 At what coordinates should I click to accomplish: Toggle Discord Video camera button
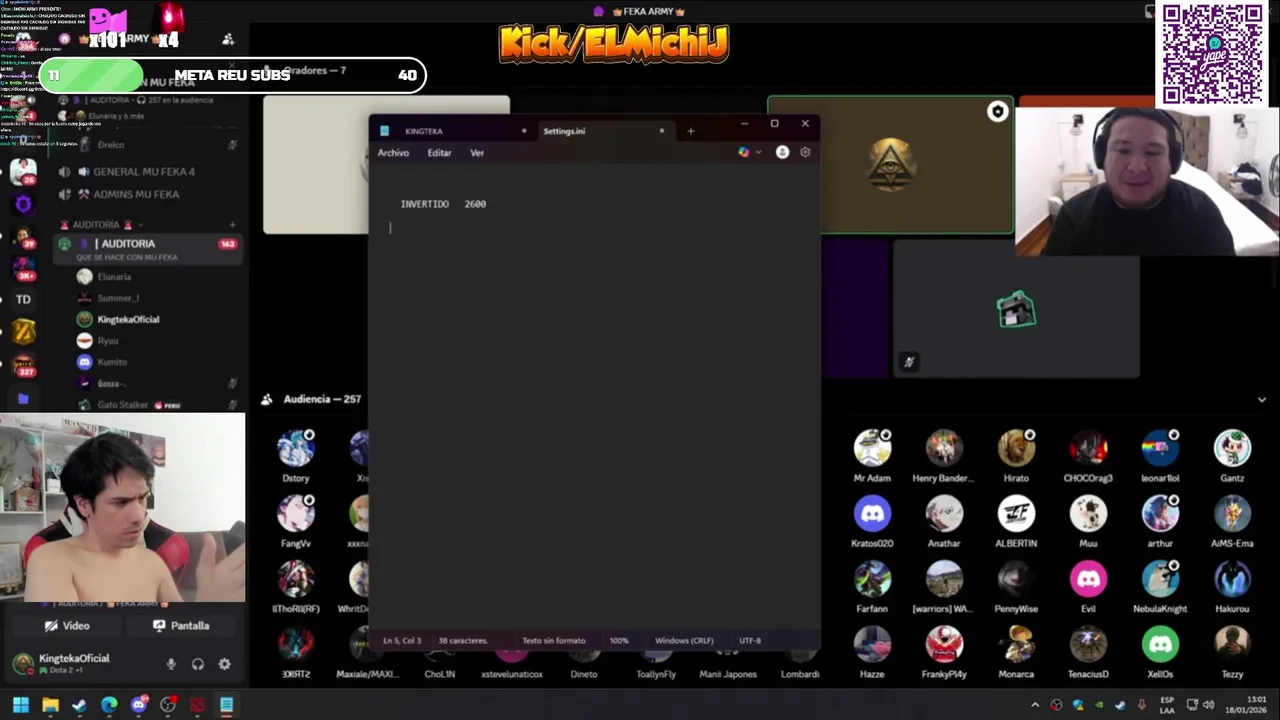click(66, 626)
